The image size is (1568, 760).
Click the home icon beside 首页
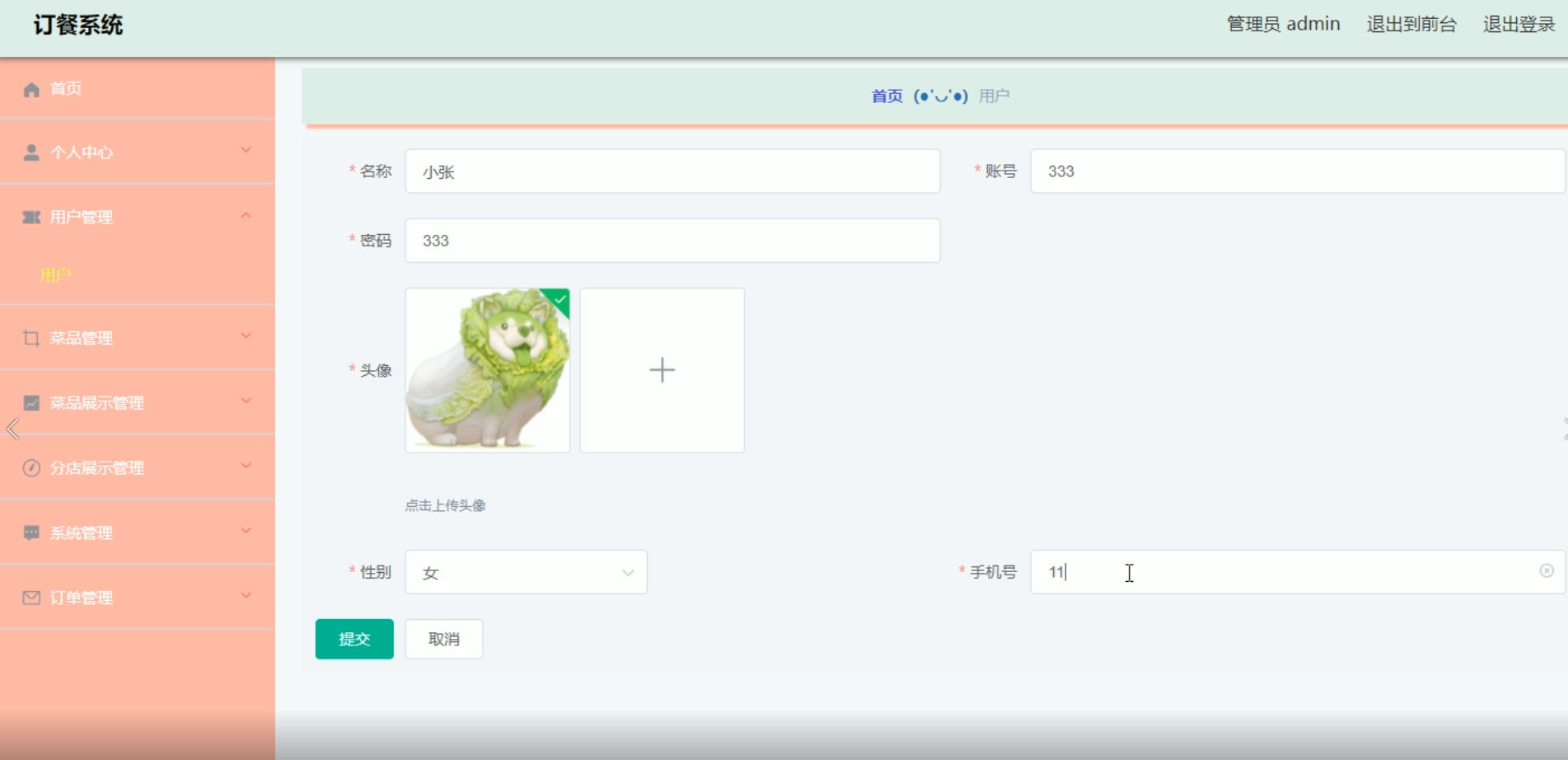(31, 88)
